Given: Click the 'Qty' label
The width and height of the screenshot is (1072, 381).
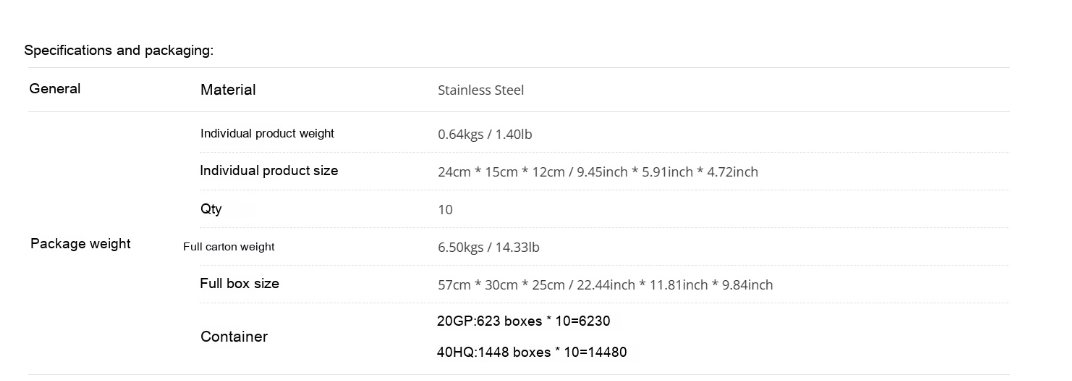Looking at the screenshot, I should tap(211, 209).
